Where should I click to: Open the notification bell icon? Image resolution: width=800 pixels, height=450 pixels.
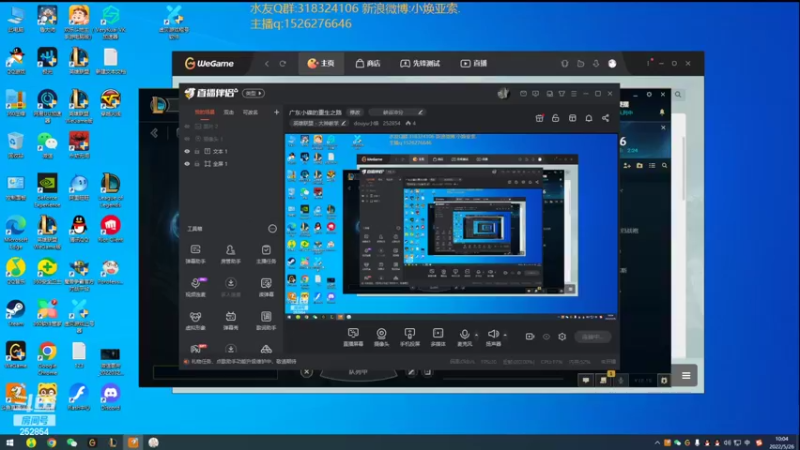coord(589,118)
